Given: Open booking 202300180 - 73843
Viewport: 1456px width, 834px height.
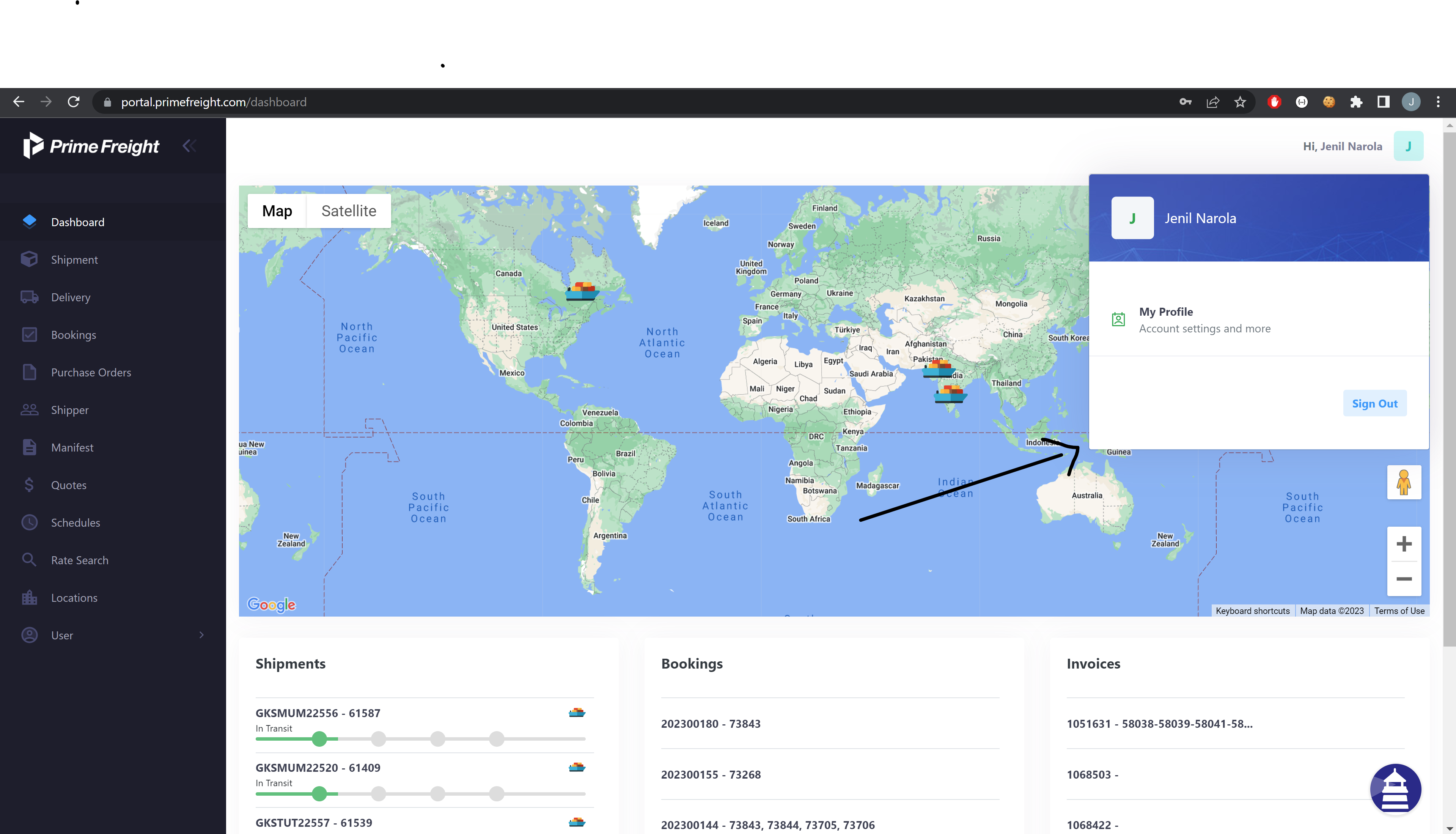Looking at the screenshot, I should pos(711,724).
